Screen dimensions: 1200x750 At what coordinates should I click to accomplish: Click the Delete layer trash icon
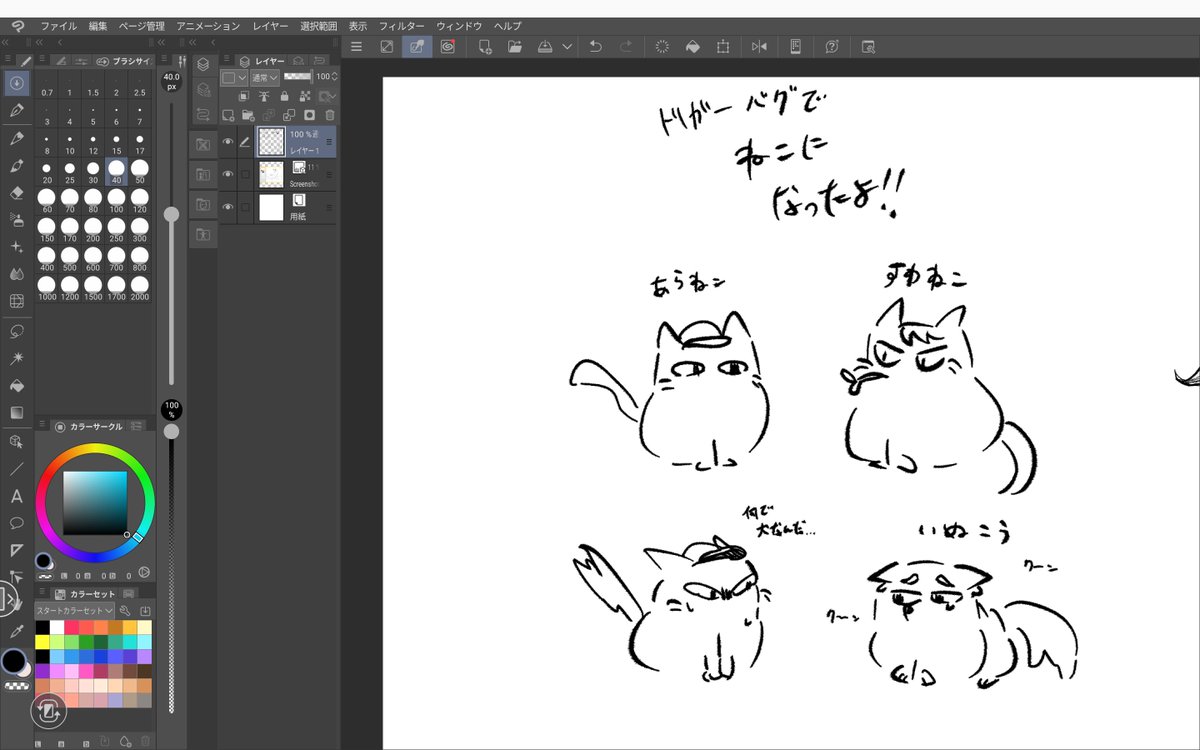330,115
